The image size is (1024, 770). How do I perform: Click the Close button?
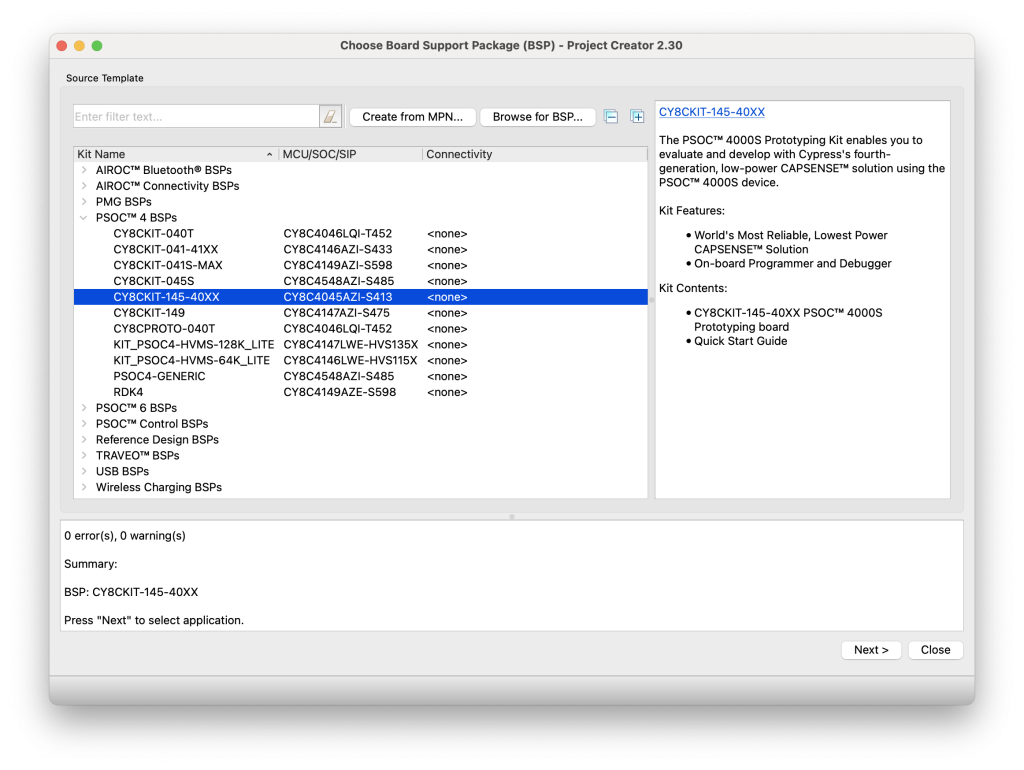pyautogui.click(x=935, y=650)
